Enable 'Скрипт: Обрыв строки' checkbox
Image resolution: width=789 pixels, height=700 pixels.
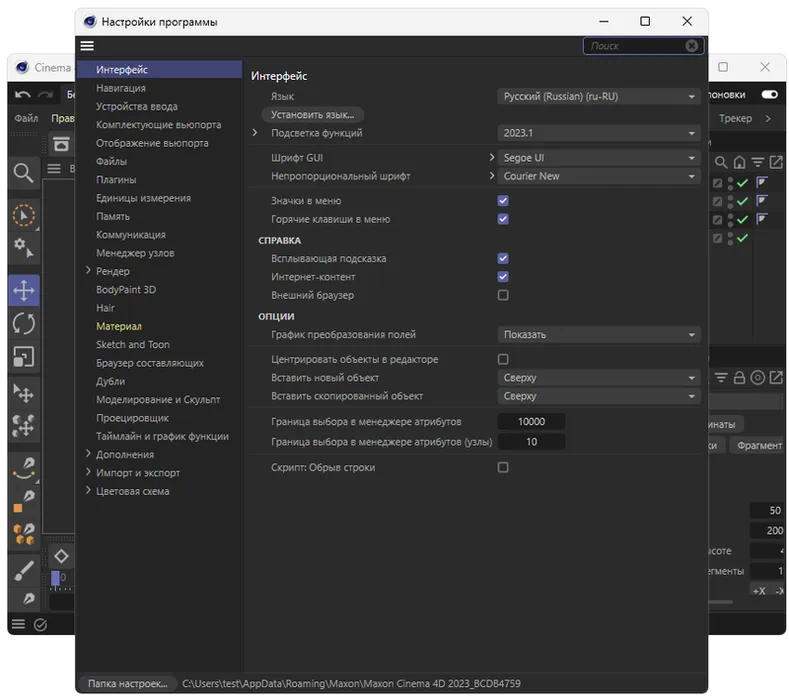click(503, 468)
